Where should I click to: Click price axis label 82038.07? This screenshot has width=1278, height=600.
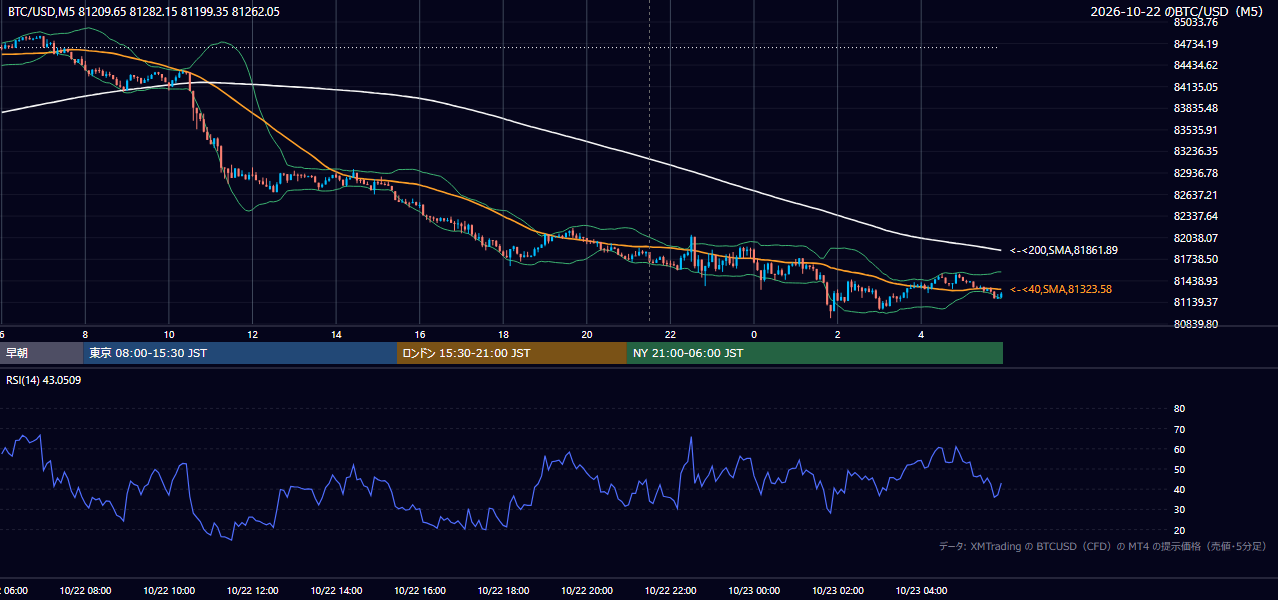[x=1195, y=238]
